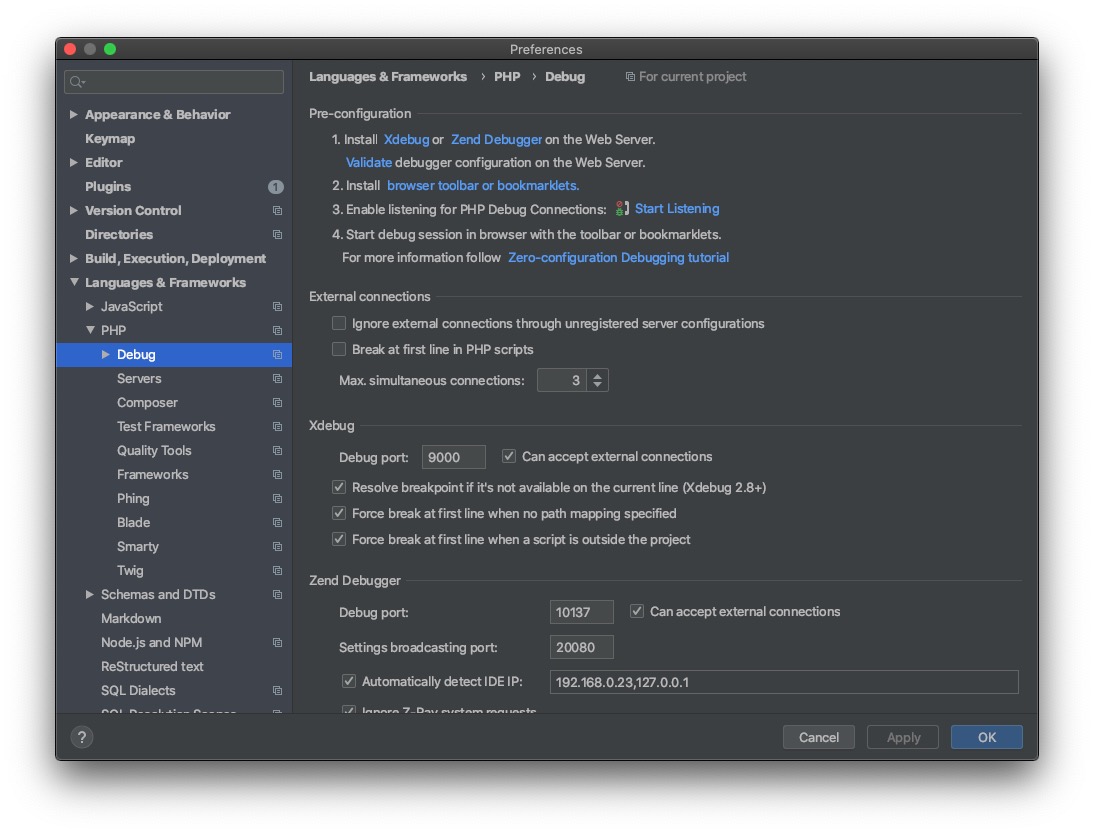Click the project-level icon beside Test Frameworks
This screenshot has width=1094, height=834.
pos(277,426)
